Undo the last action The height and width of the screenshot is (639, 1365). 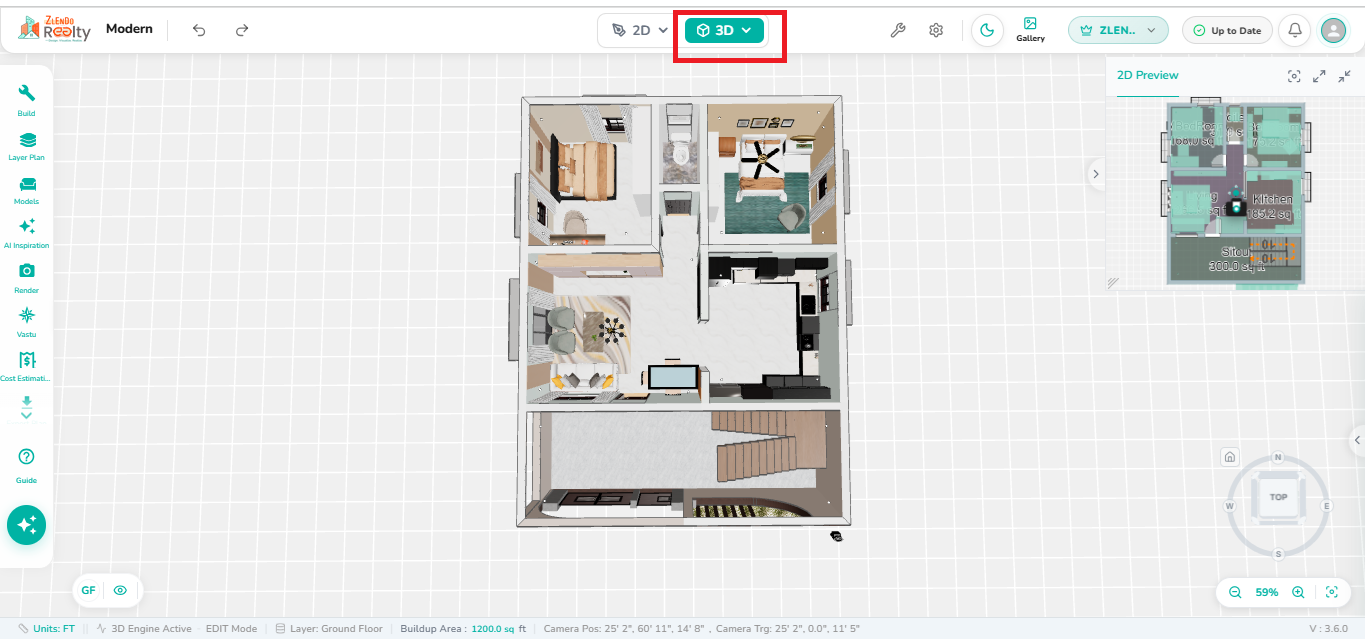coord(199,30)
